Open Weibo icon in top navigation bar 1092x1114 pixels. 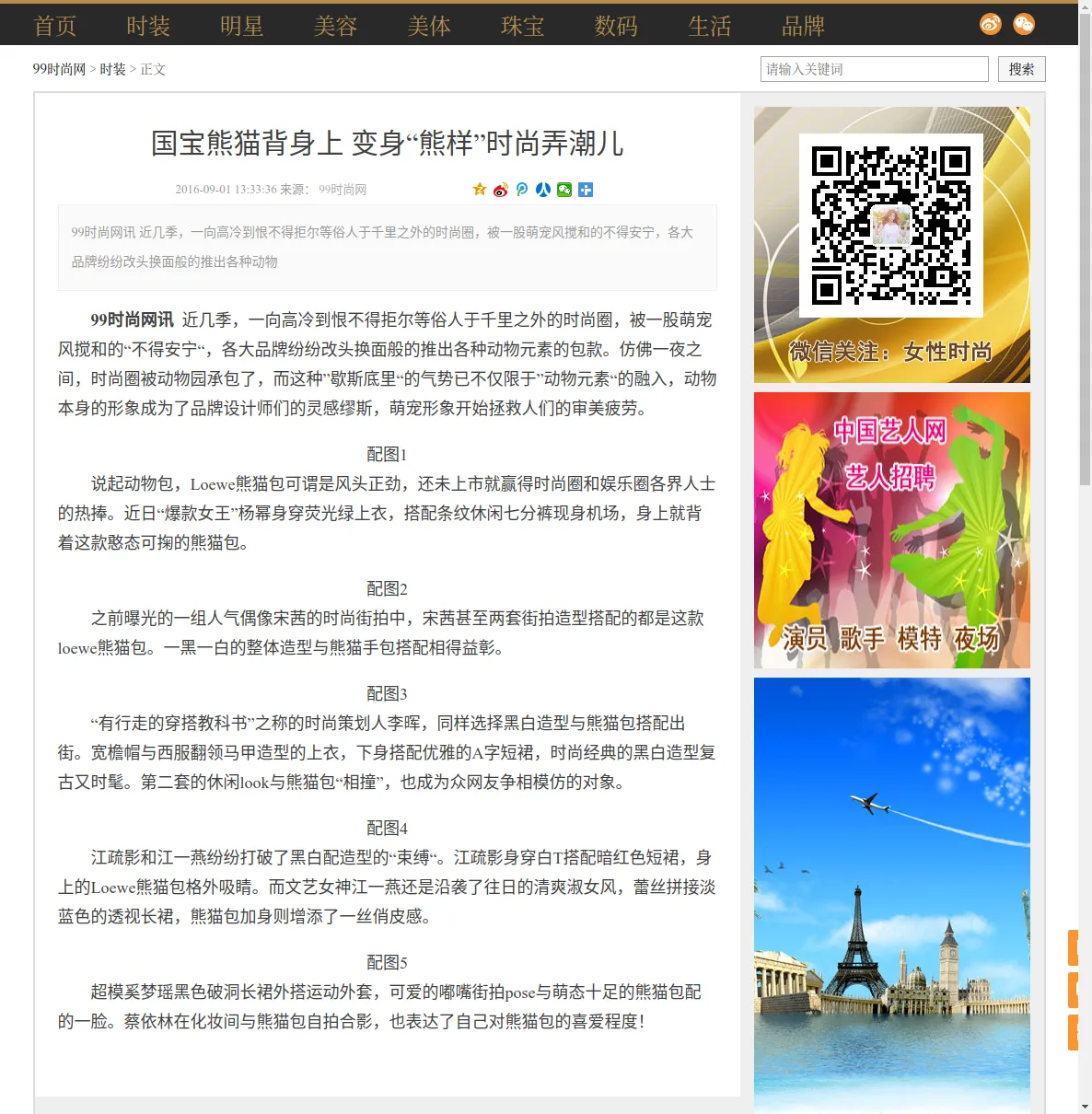click(x=991, y=24)
